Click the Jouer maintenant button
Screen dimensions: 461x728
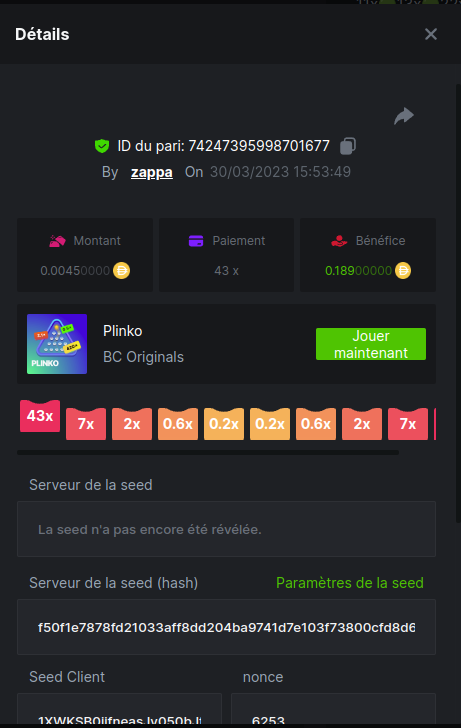pyautogui.click(x=371, y=344)
